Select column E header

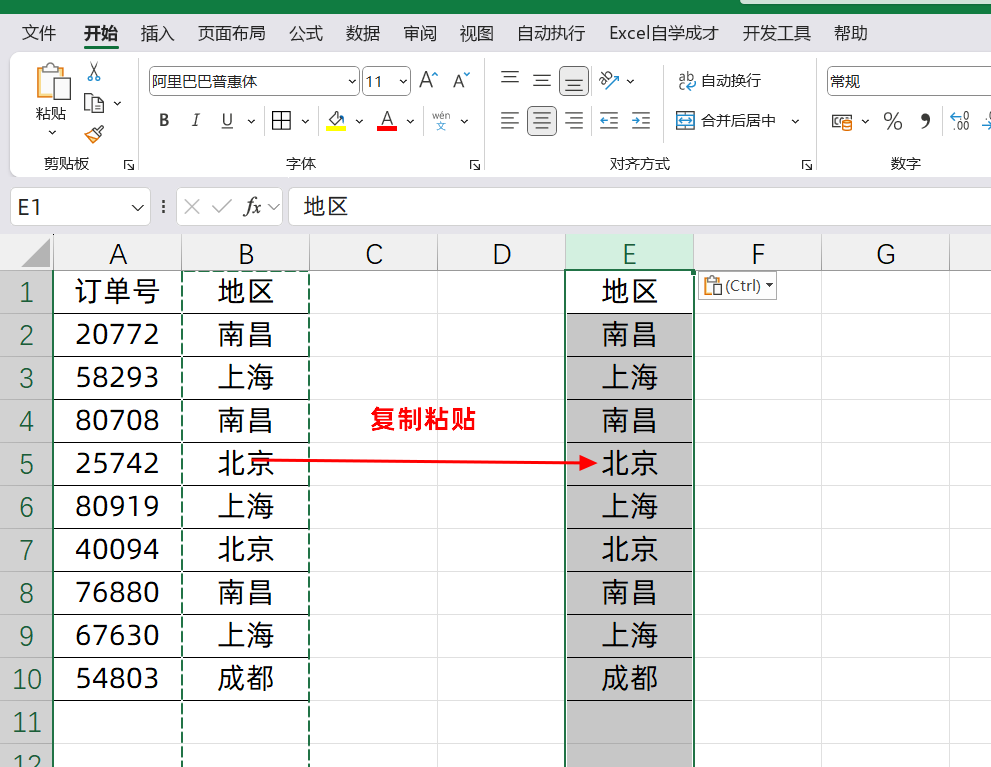pos(629,253)
